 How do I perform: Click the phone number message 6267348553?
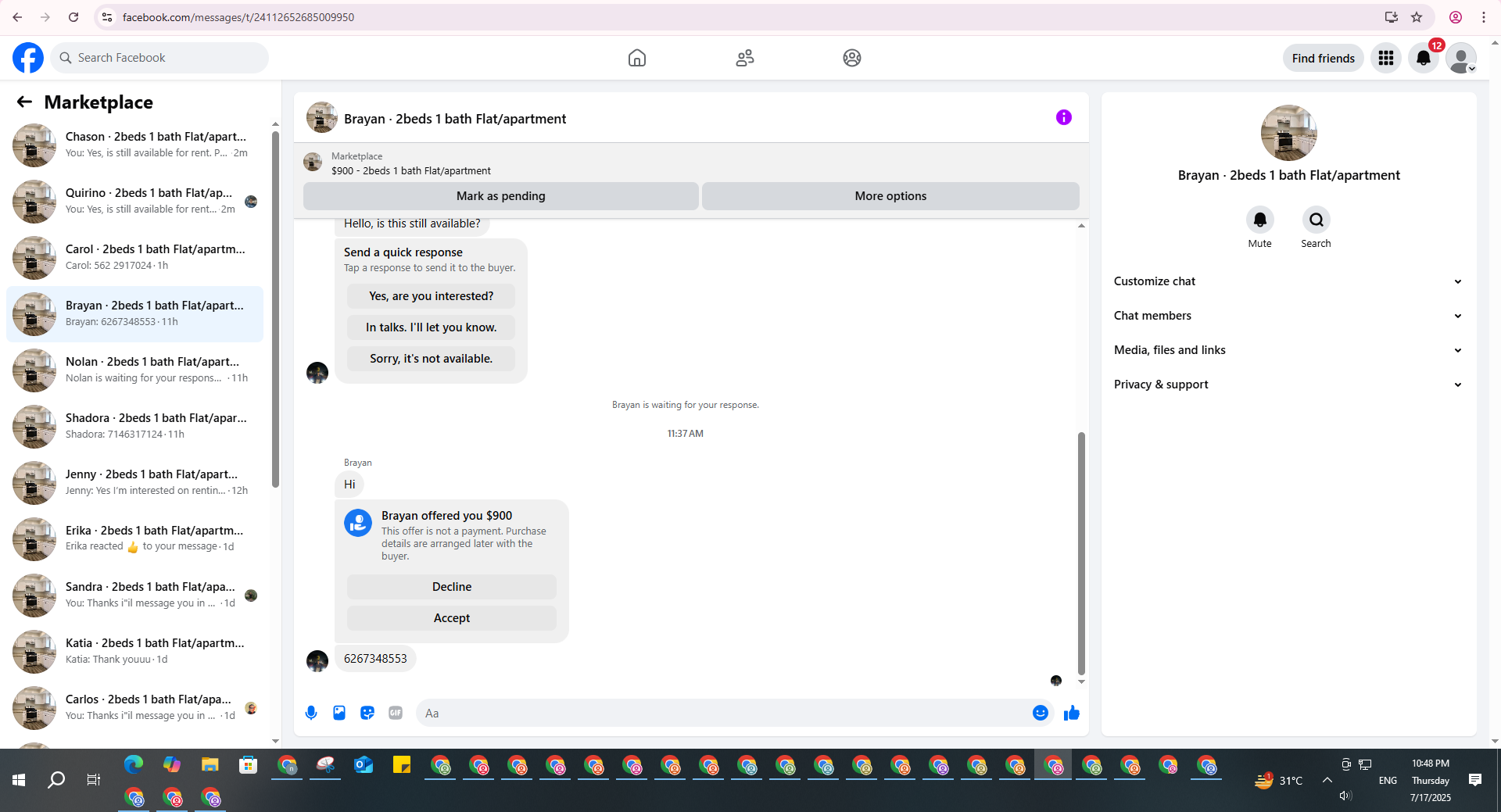pyautogui.click(x=375, y=659)
